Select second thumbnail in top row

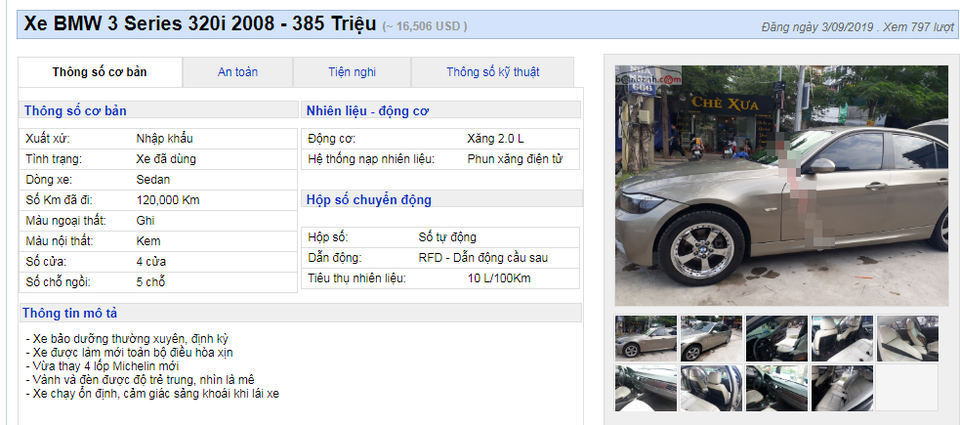(711, 339)
